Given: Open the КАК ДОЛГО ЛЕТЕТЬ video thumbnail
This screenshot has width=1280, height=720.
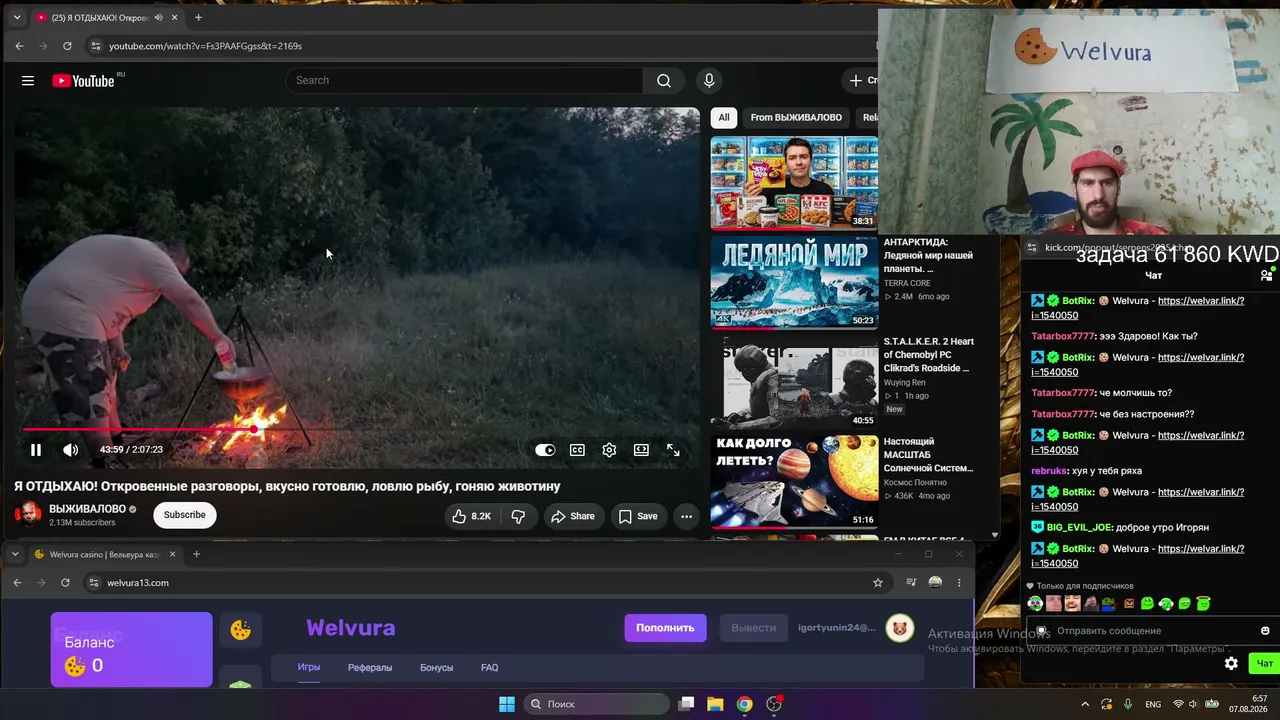Looking at the screenshot, I should 794,482.
